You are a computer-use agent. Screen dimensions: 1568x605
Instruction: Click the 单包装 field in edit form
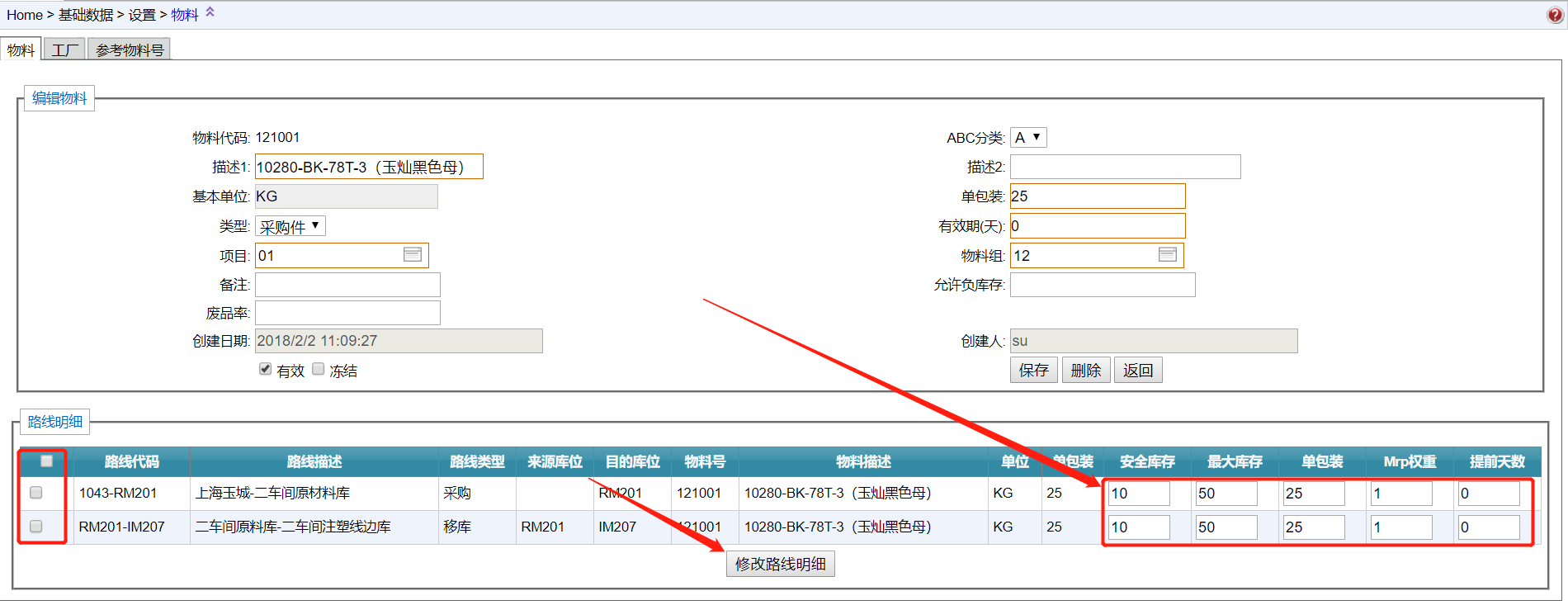[1098, 196]
